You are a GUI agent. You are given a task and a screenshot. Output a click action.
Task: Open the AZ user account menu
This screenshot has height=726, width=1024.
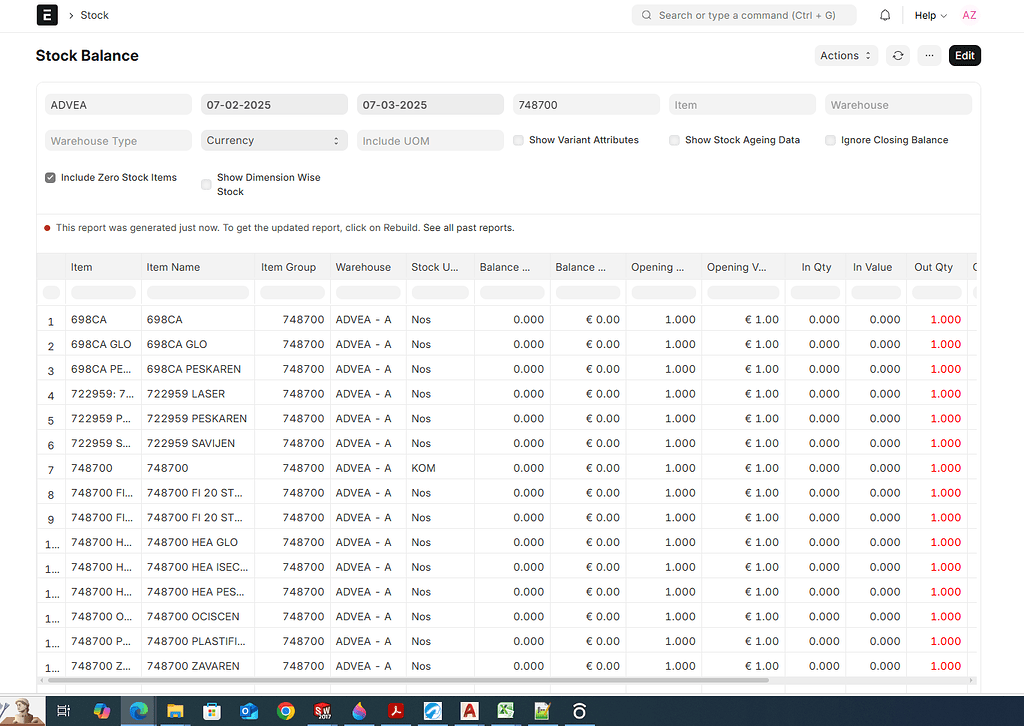click(967, 15)
